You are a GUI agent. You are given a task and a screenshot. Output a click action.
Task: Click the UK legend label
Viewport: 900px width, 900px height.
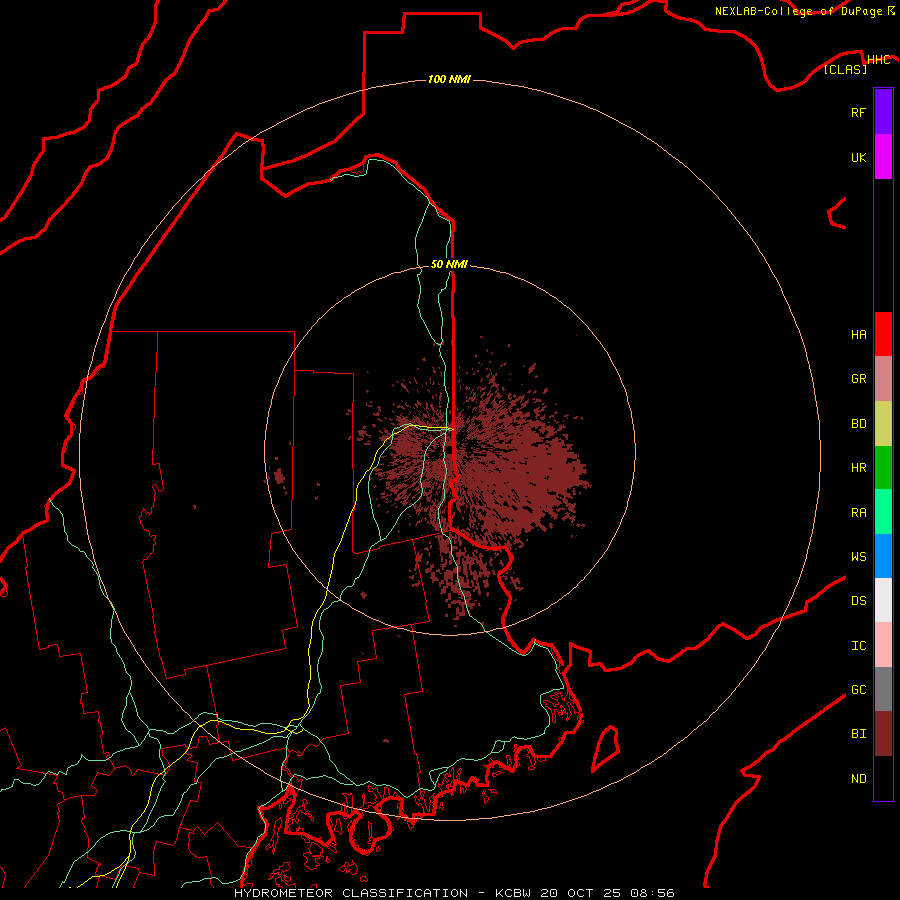click(858, 157)
